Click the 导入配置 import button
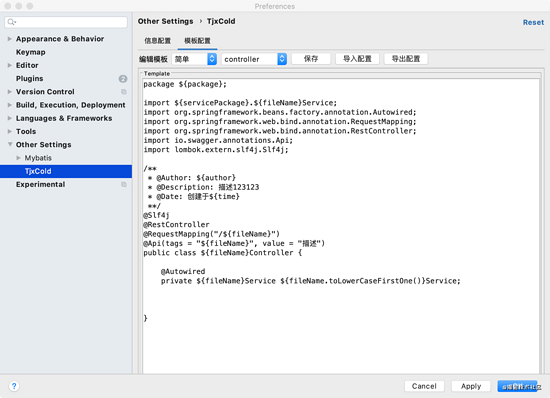 (357, 59)
